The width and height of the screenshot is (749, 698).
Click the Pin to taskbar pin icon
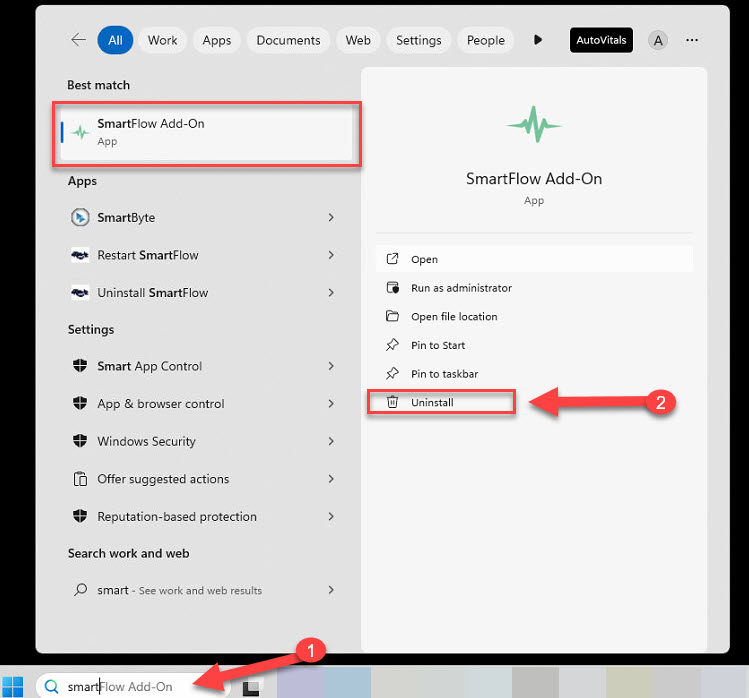tap(392, 373)
